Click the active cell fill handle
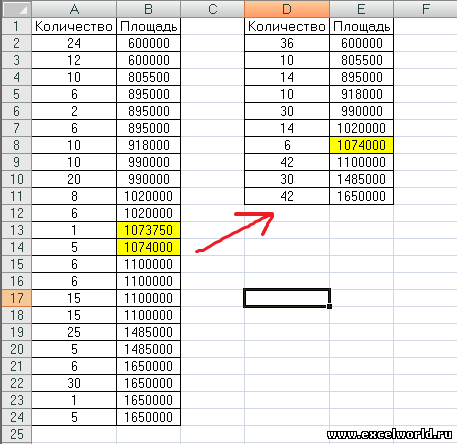 (329, 306)
